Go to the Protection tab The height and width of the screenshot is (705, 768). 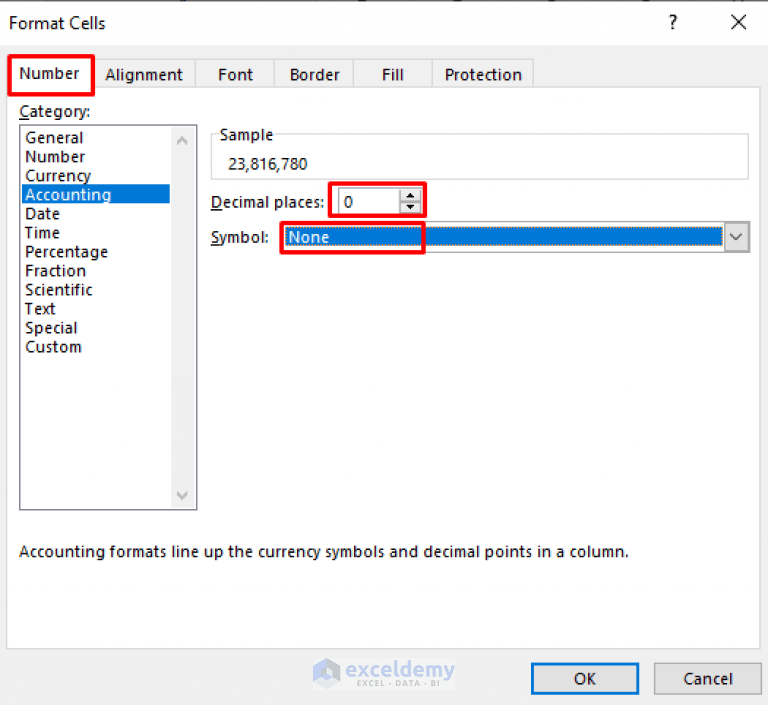click(x=483, y=75)
